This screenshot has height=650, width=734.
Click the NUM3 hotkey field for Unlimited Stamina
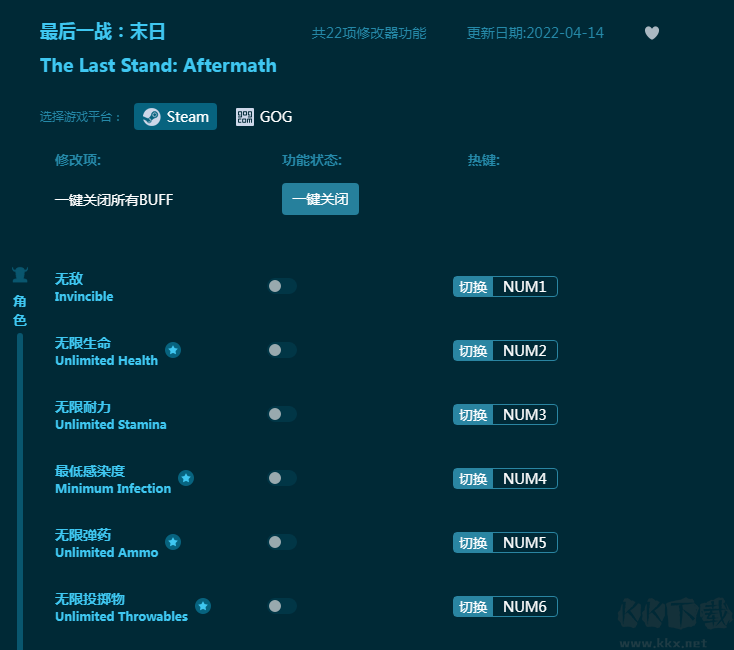coord(525,415)
